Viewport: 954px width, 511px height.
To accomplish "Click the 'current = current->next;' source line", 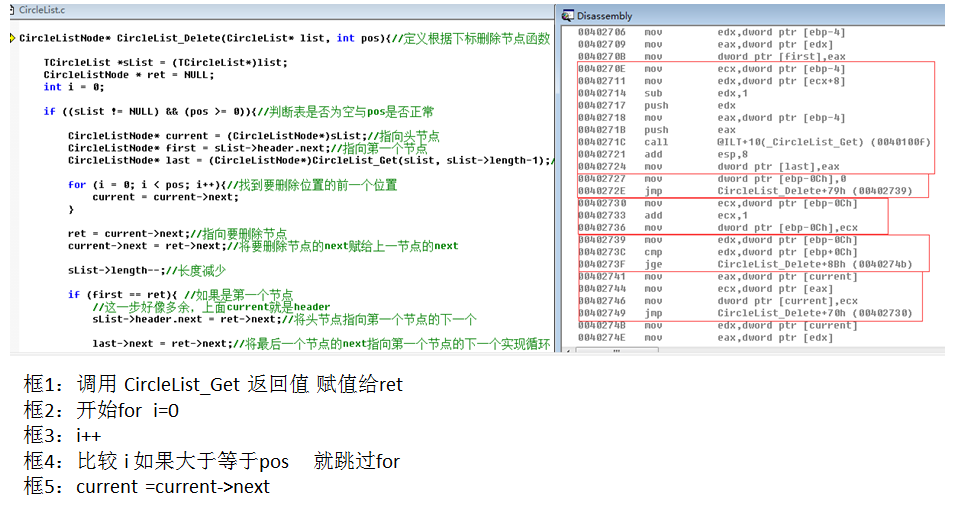I will pos(165,197).
